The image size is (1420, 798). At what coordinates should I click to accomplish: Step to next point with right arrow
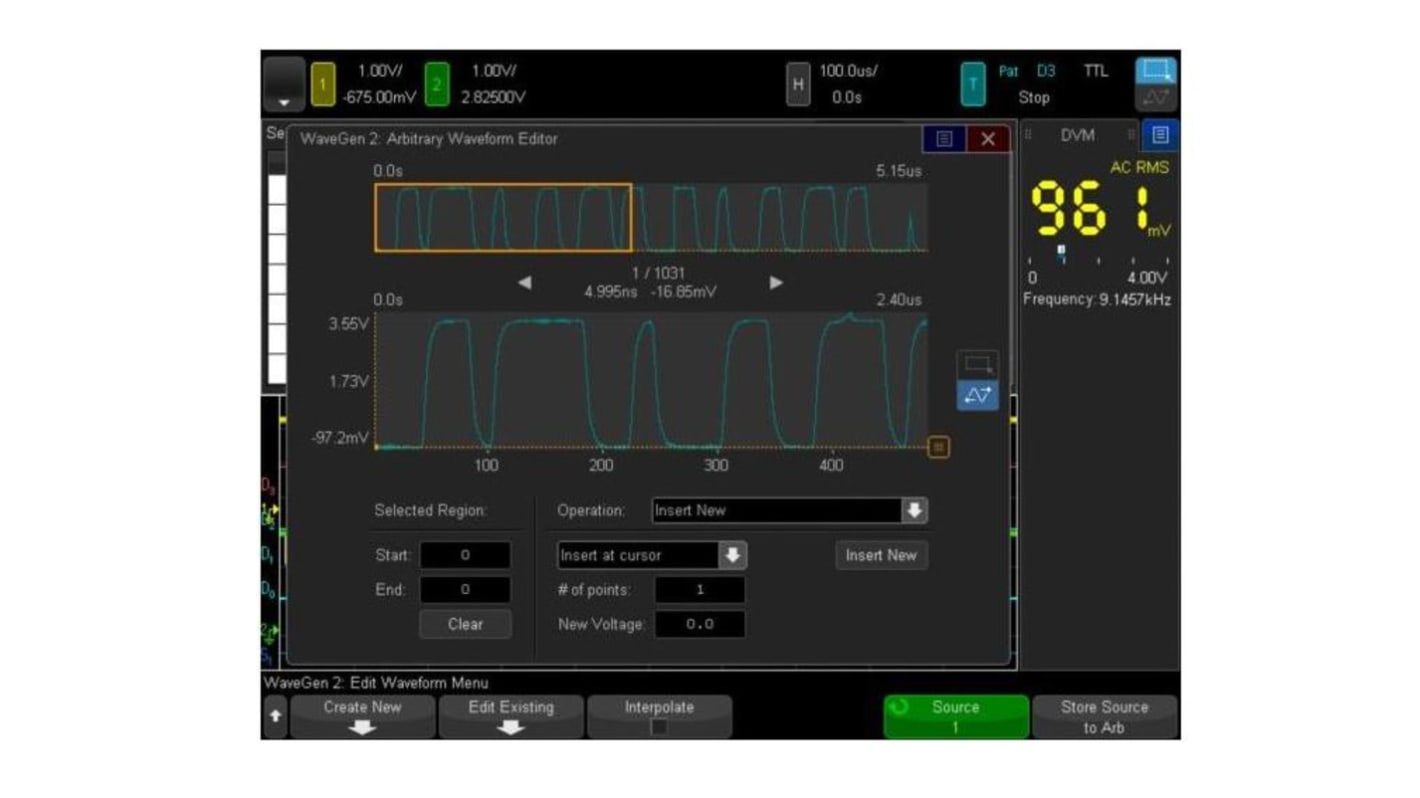(x=776, y=283)
